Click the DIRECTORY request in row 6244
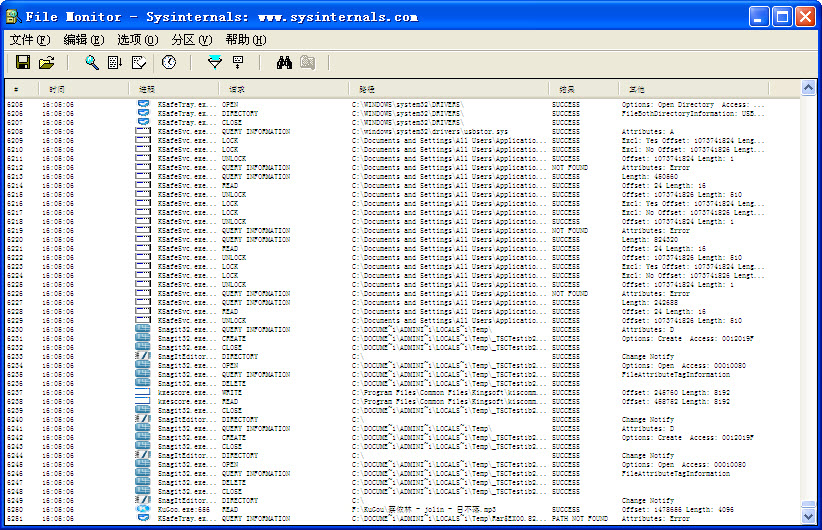Image resolution: width=822 pixels, height=530 pixels. (240, 456)
